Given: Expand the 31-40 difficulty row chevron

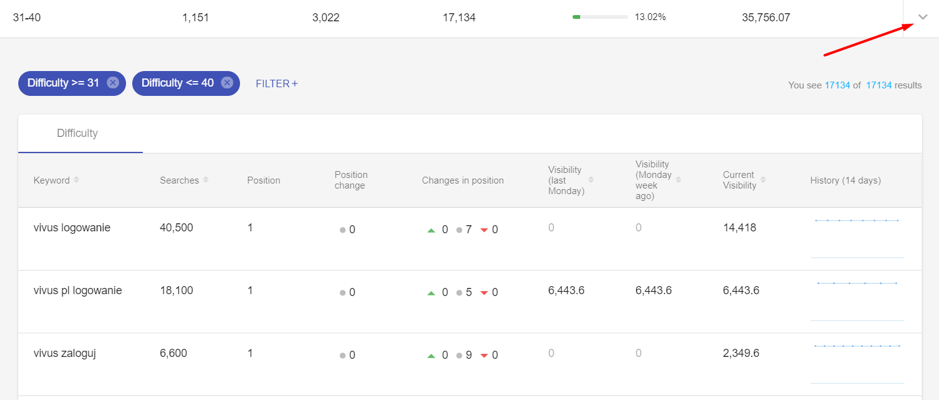Looking at the screenshot, I should (922, 17).
